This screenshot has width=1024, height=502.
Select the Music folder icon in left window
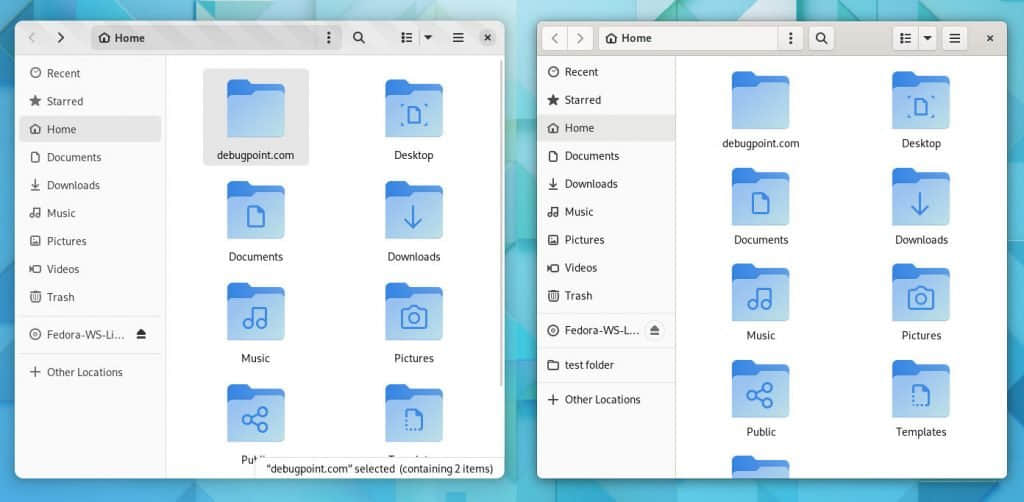[255, 311]
